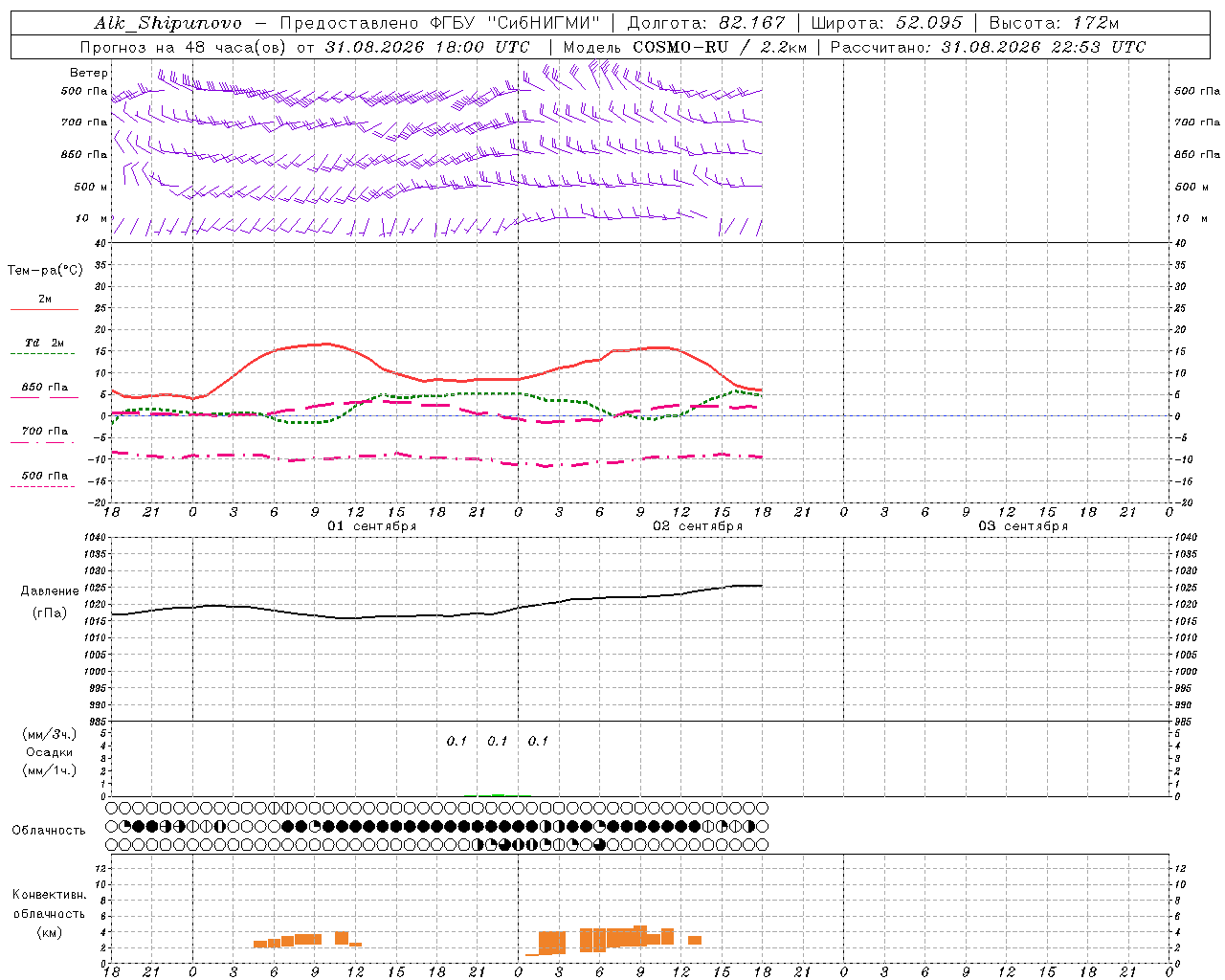
Task: Click the Облачность cloud cover label
Action: tap(49, 830)
